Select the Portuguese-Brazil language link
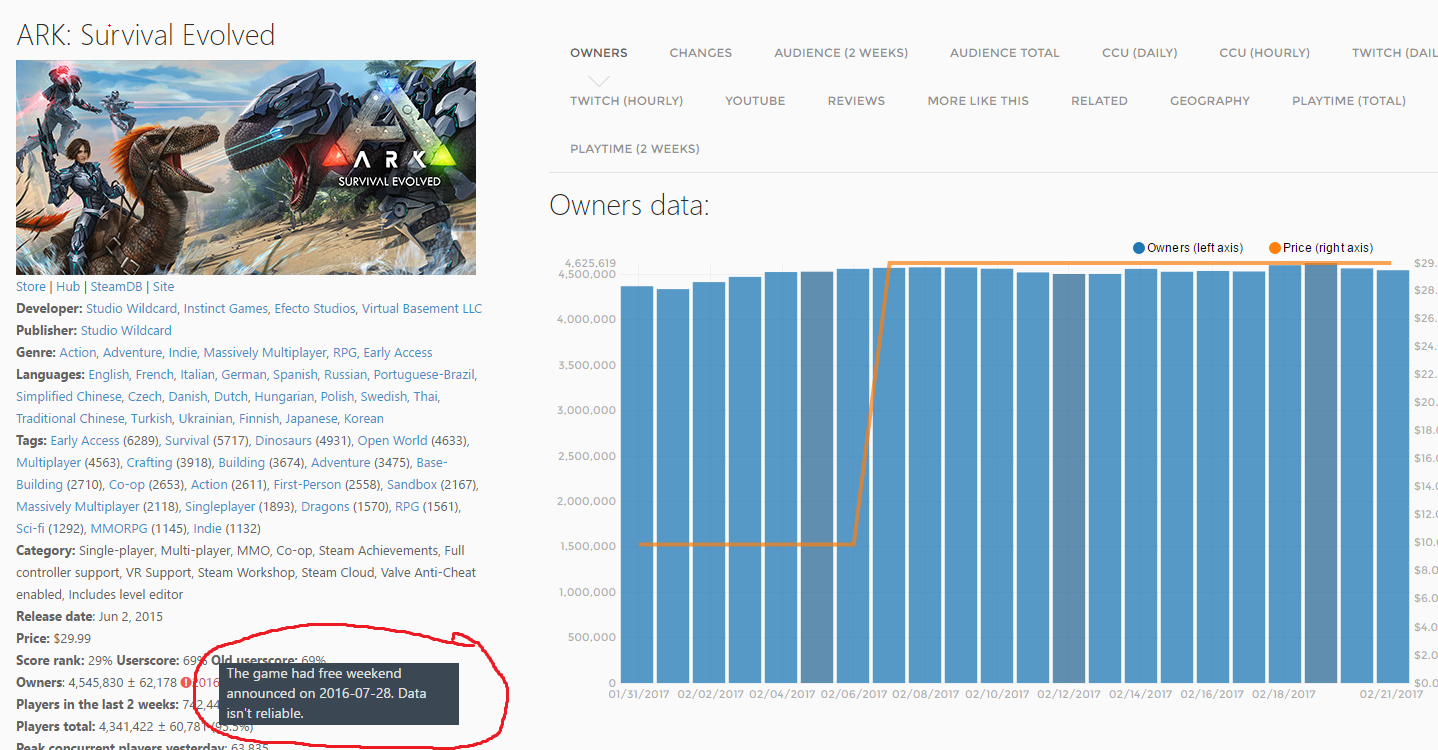 [x=424, y=375]
